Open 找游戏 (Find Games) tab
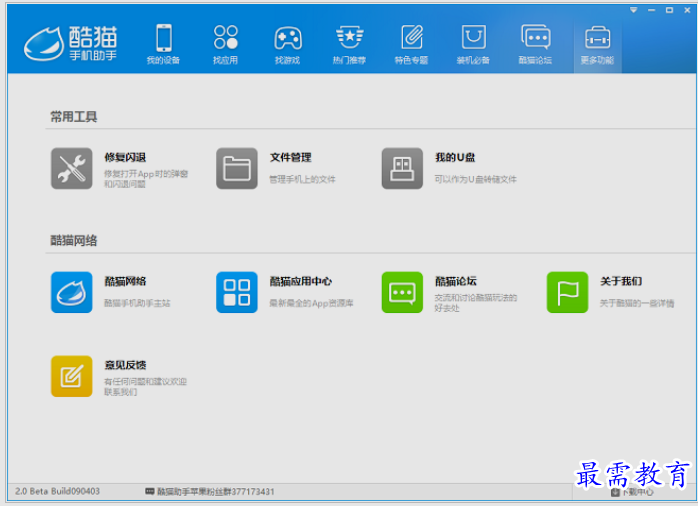 pyautogui.click(x=288, y=45)
